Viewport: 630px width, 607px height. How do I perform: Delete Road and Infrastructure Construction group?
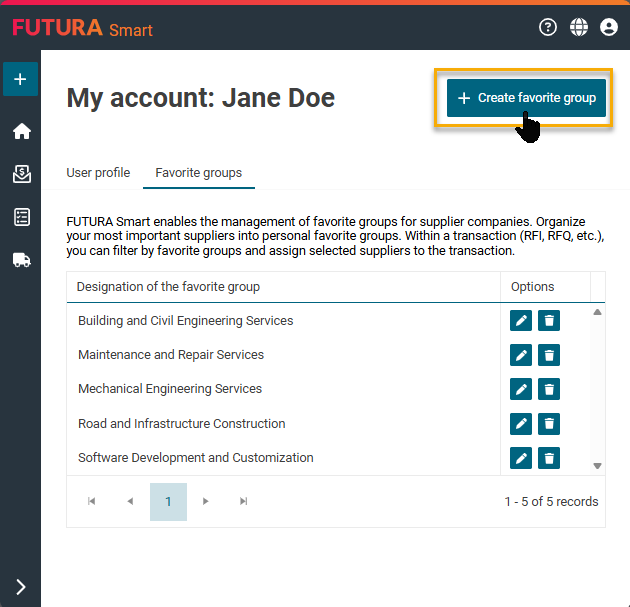(x=549, y=424)
